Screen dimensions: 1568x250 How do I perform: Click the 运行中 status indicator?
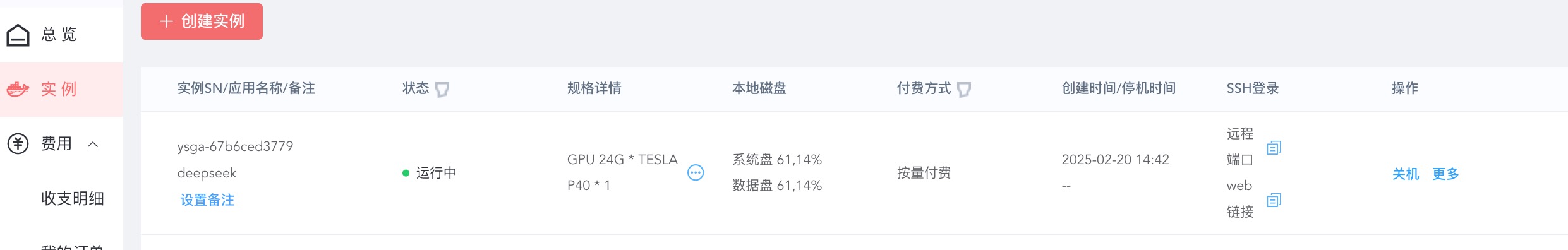[x=430, y=173]
